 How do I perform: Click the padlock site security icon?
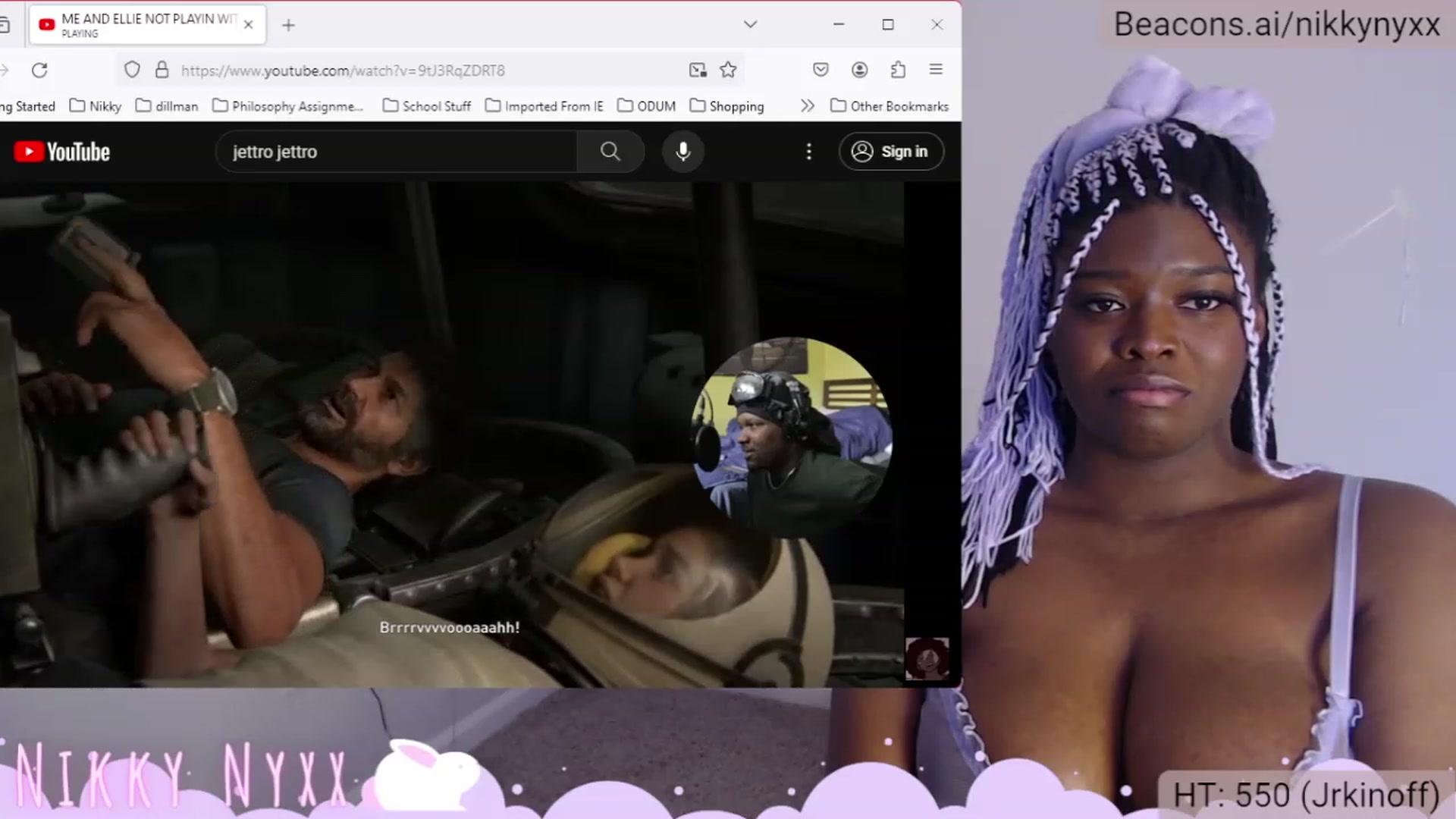pos(162,70)
